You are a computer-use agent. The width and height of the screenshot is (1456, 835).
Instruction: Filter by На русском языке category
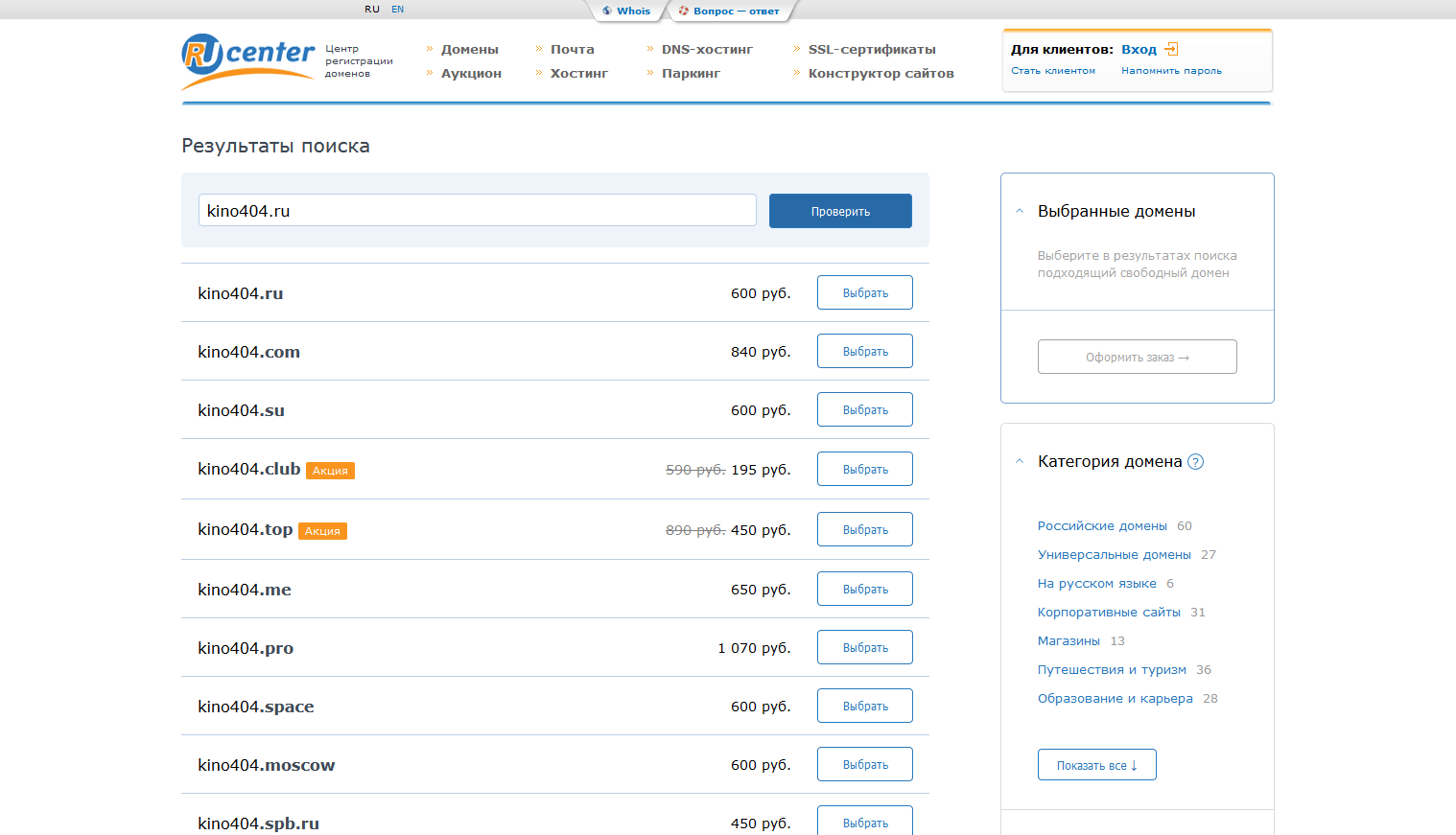click(1097, 584)
